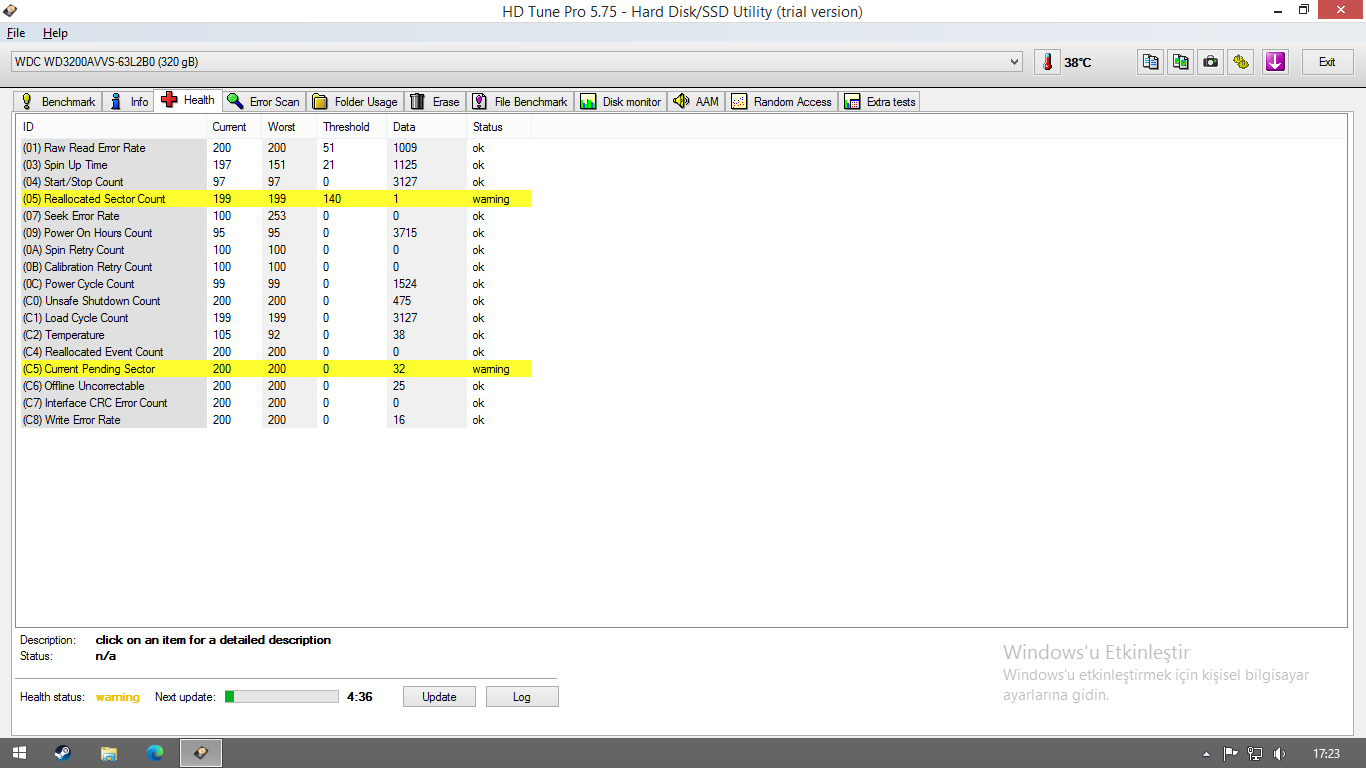Select the Interface CRC Error Count row
1366x768 pixels.
click(x=274, y=403)
